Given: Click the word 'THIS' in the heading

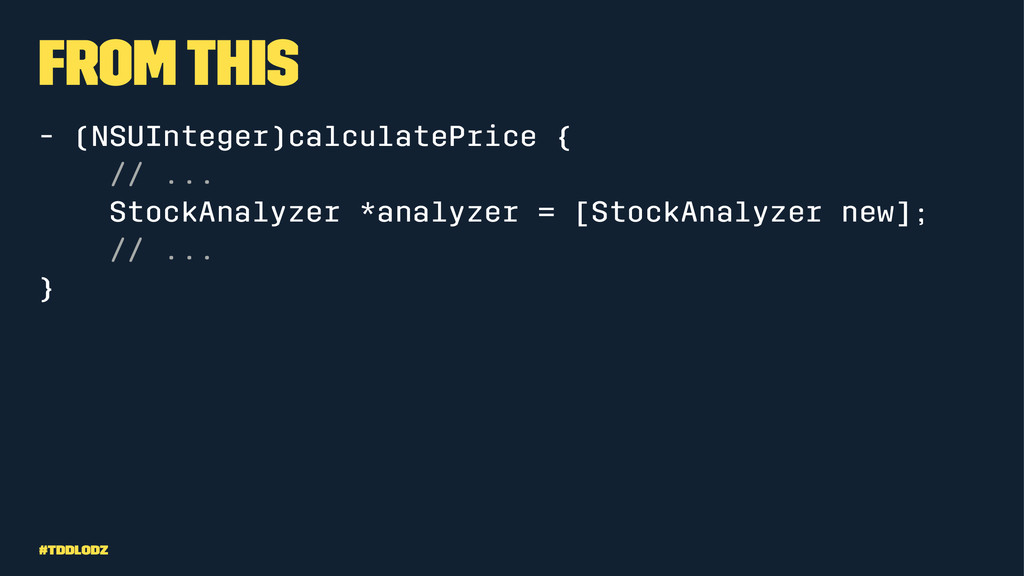Looking at the screenshot, I should [x=243, y=63].
